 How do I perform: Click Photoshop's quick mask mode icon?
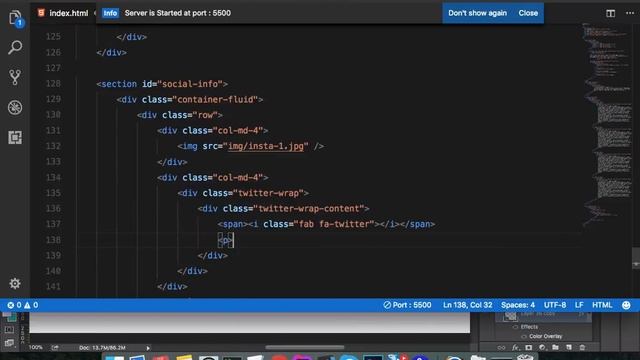[9, 329]
